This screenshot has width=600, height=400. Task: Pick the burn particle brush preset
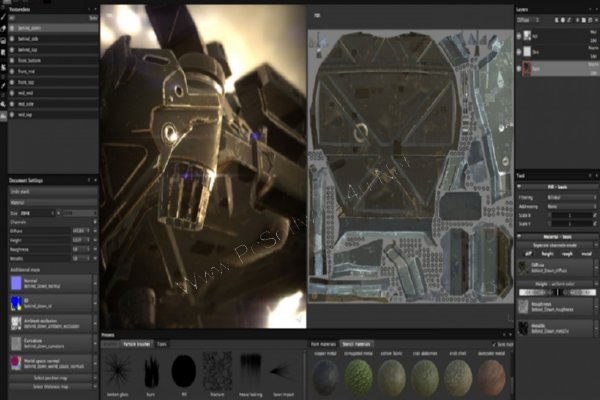tap(151, 371)
